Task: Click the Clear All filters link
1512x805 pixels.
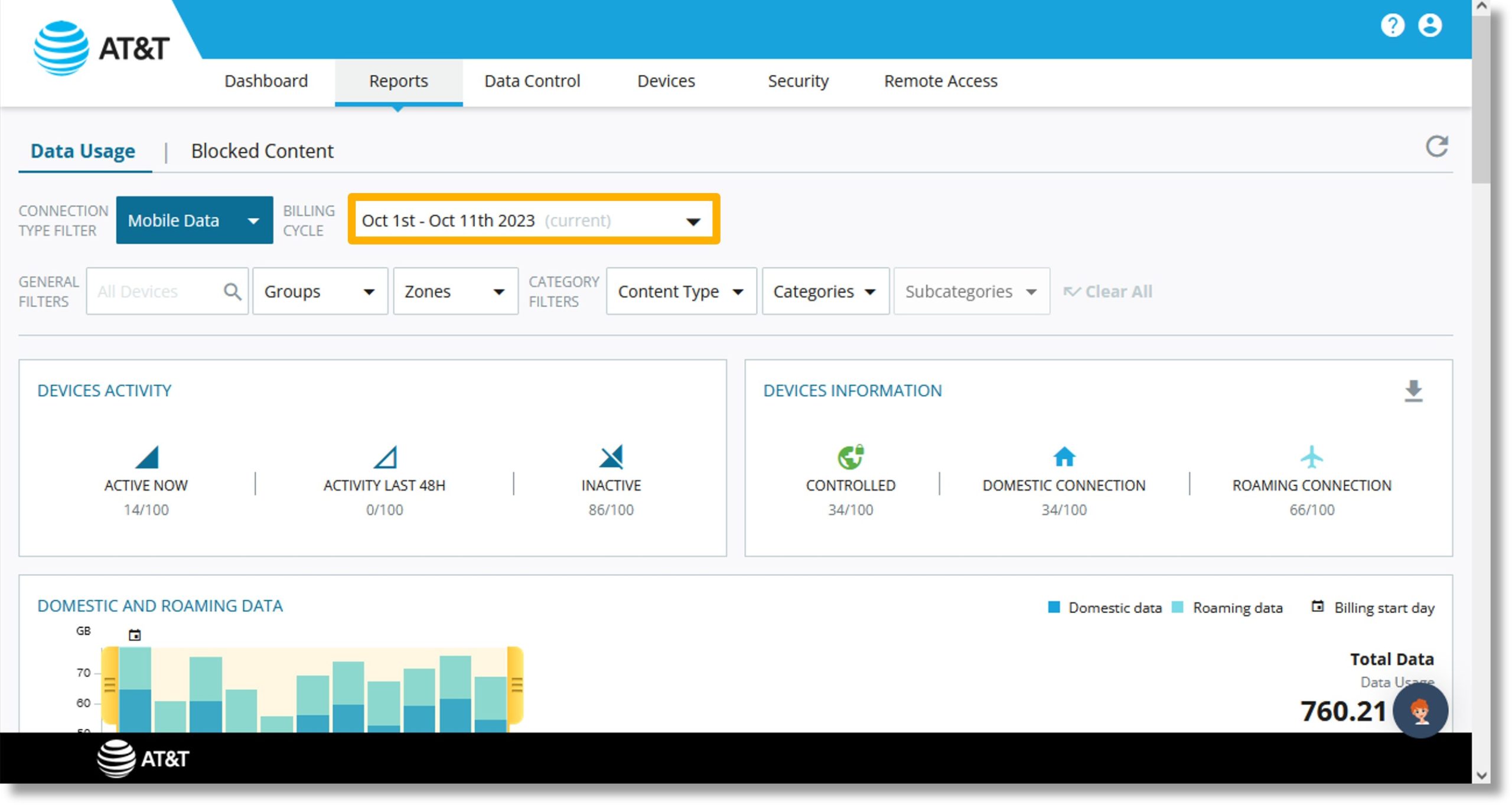Action: tap(1107, 291)
